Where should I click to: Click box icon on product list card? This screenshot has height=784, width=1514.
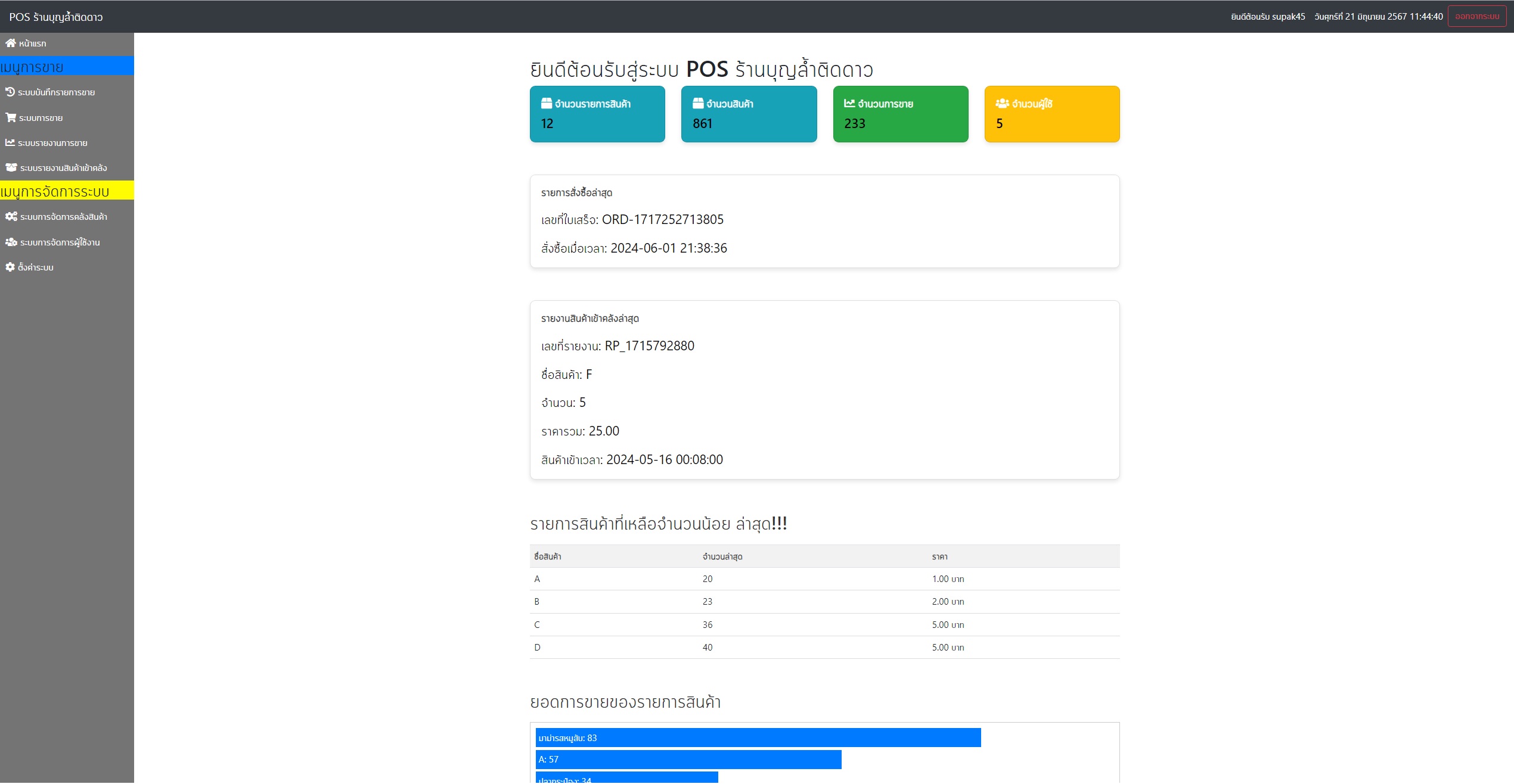tap(546, 104)
